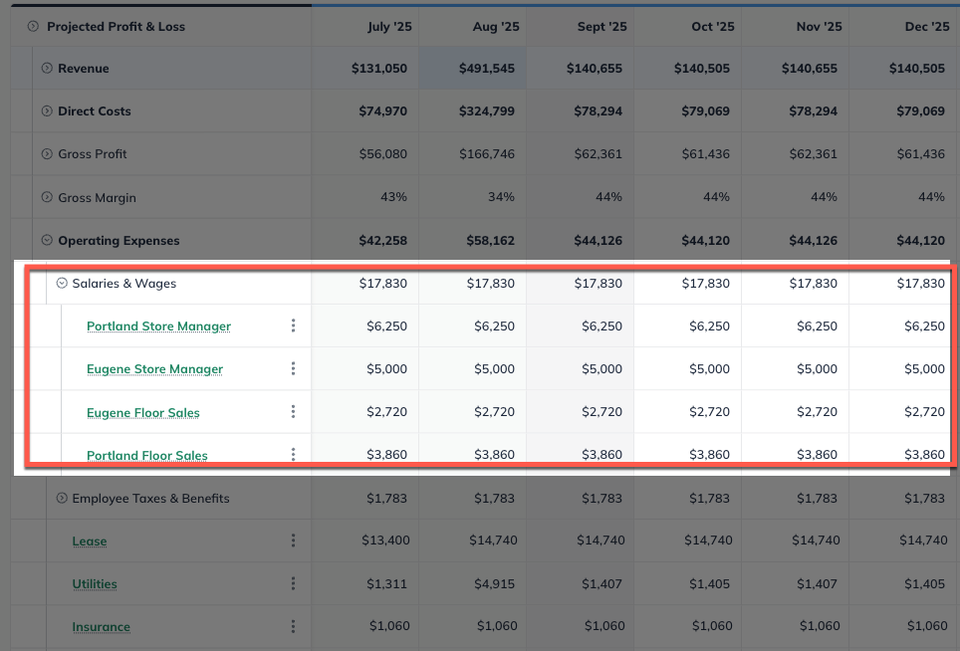960x651 pixels.
Task: Open kebab menu for Insurance row
Action: [293, 627]
